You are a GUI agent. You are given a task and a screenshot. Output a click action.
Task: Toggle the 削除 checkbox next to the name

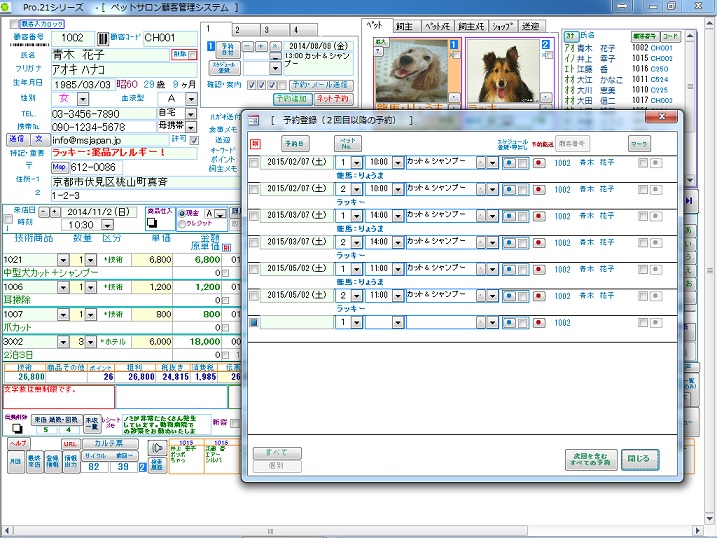click(193, 55)
